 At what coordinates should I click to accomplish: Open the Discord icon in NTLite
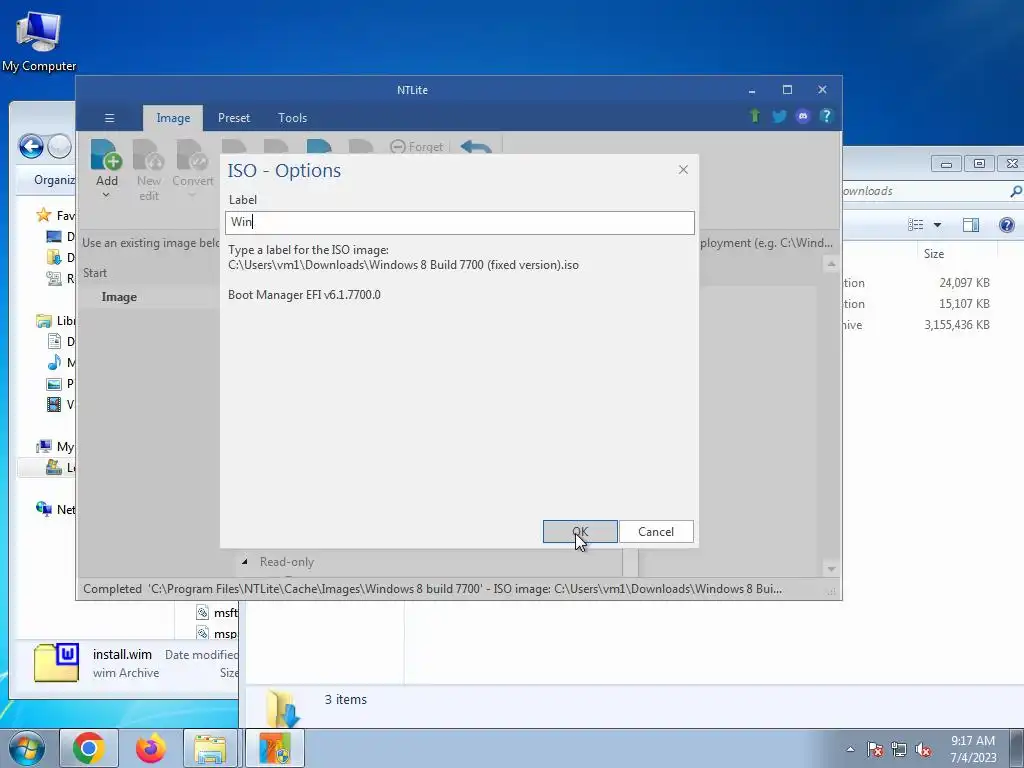[x=803, y=116]
